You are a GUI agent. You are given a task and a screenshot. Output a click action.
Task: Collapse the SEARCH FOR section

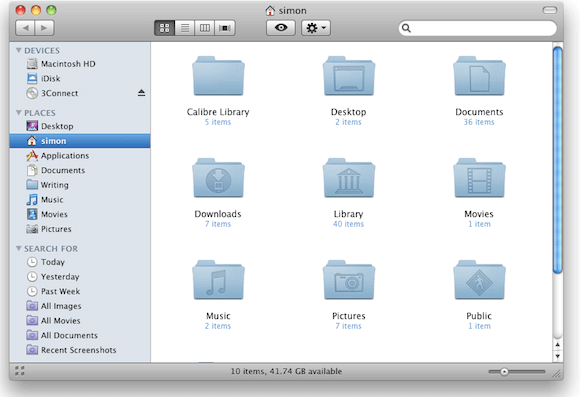coord(18,248)
